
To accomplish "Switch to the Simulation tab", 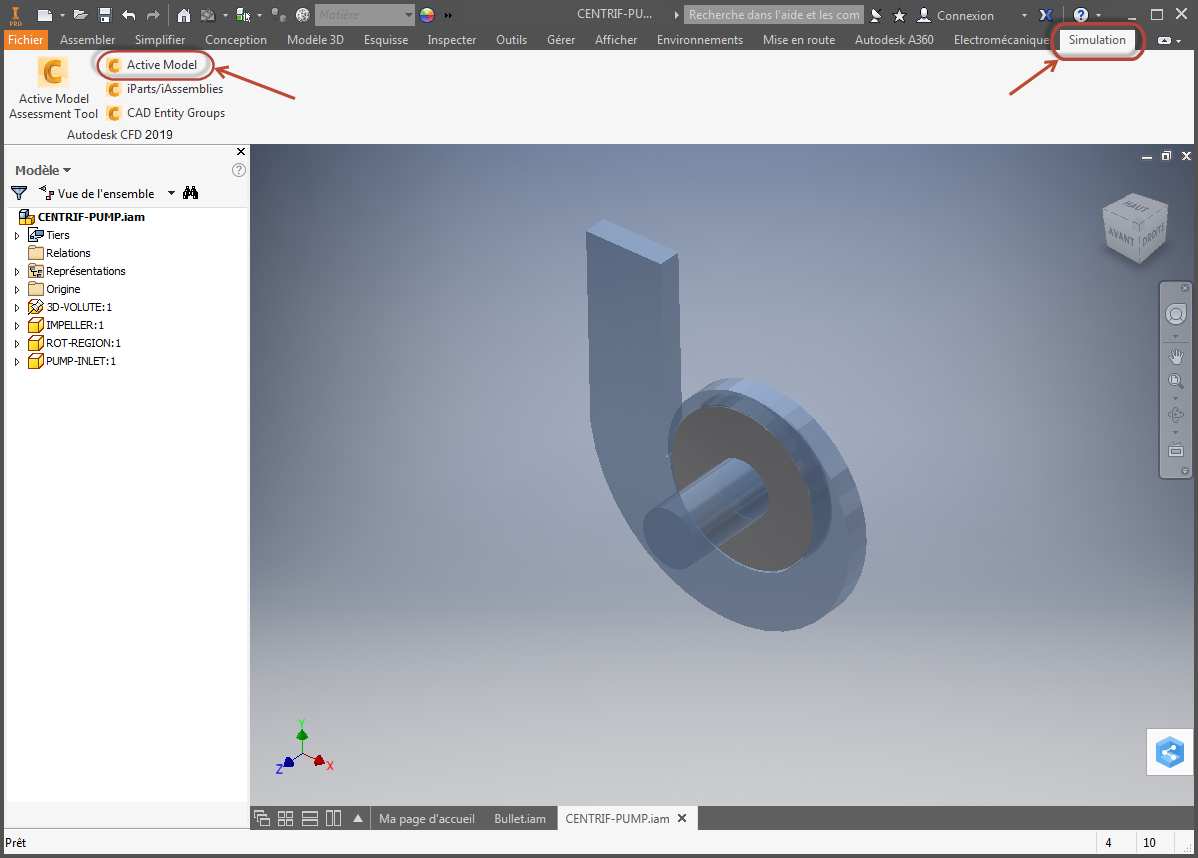I will (x=1097, y=40).
